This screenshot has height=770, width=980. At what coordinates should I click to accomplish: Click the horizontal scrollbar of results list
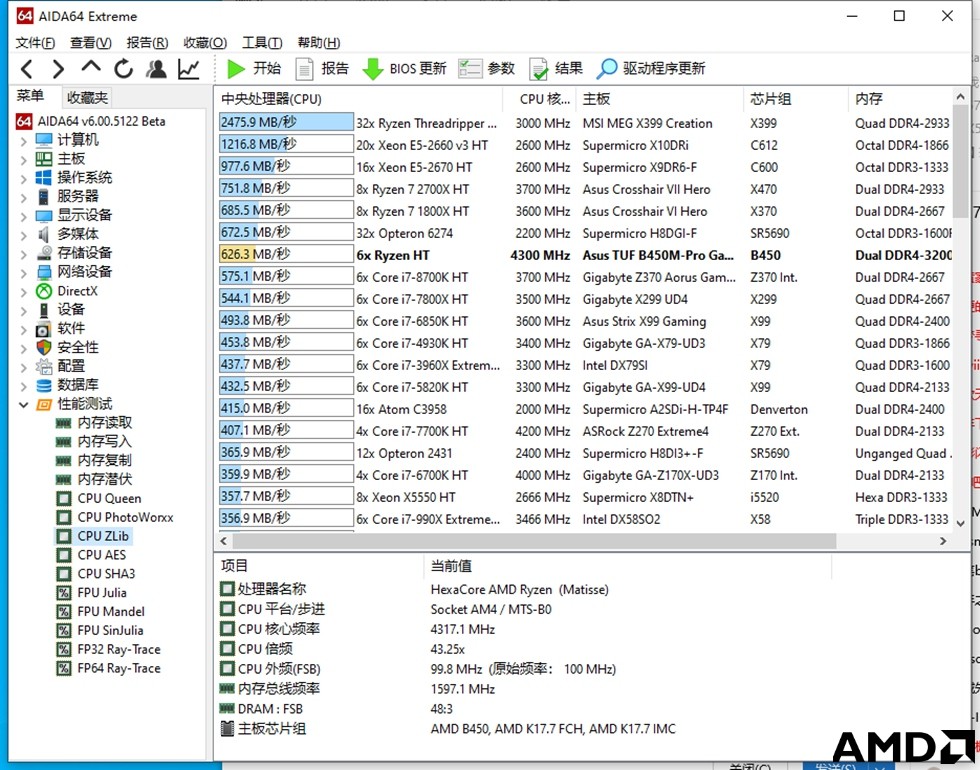tap(534, 541)
